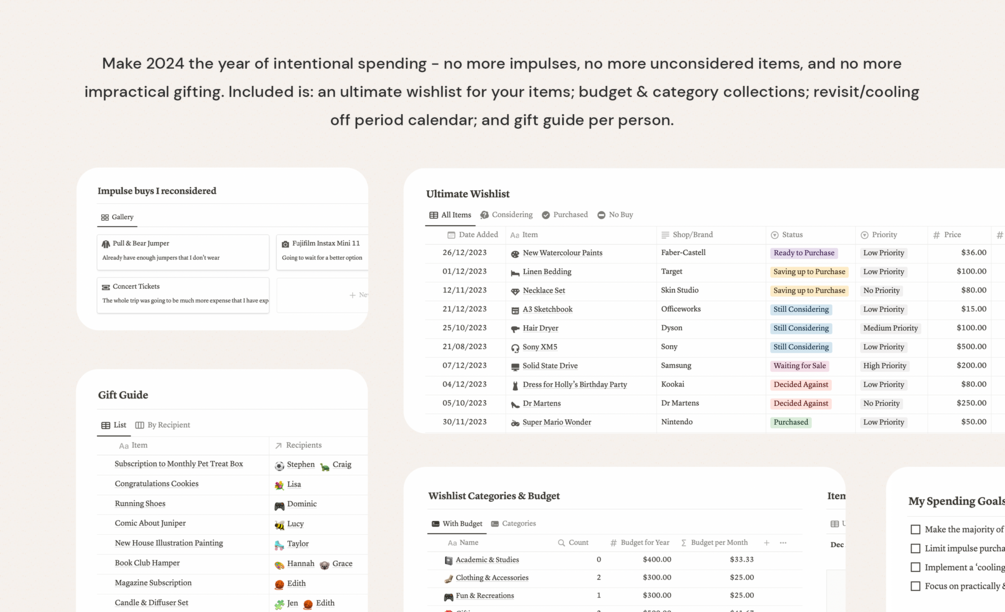Check the 'Make the majority of' goal checkbox
Image resolution: width=1005 pixels, height=612 pixels.
[x=915, y=530]
